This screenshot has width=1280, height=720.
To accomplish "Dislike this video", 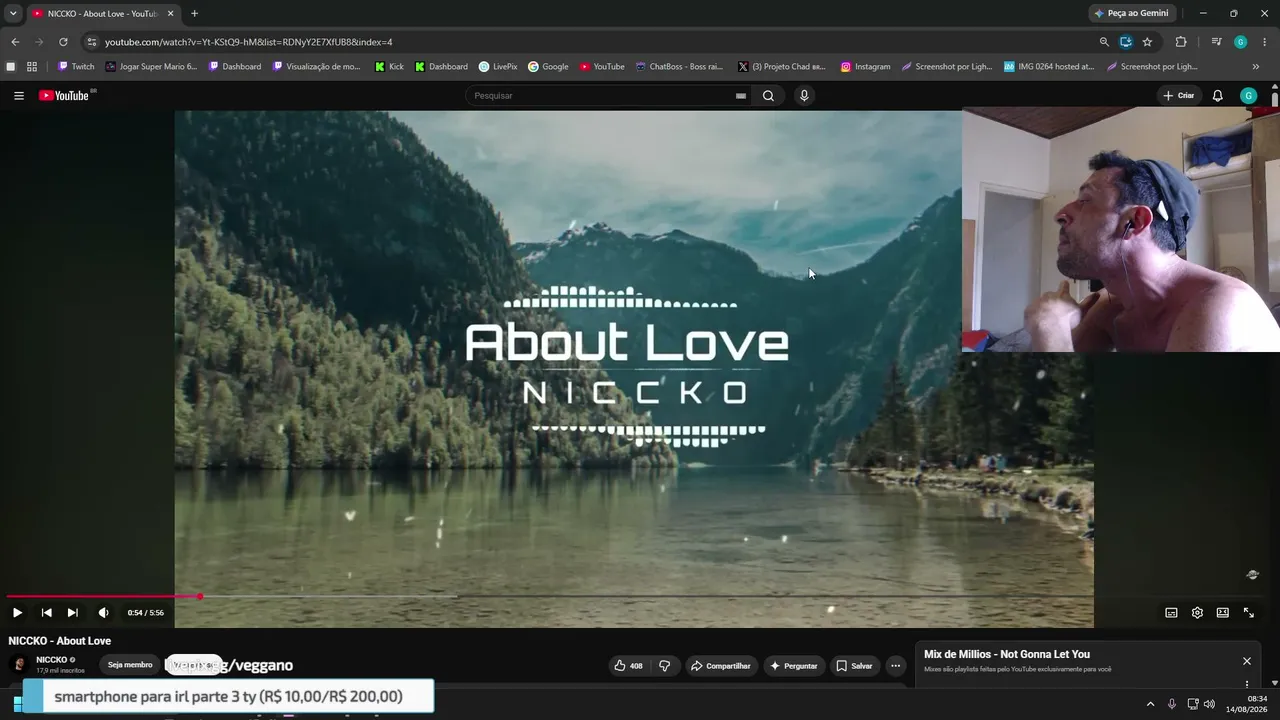I will [664, 666].
